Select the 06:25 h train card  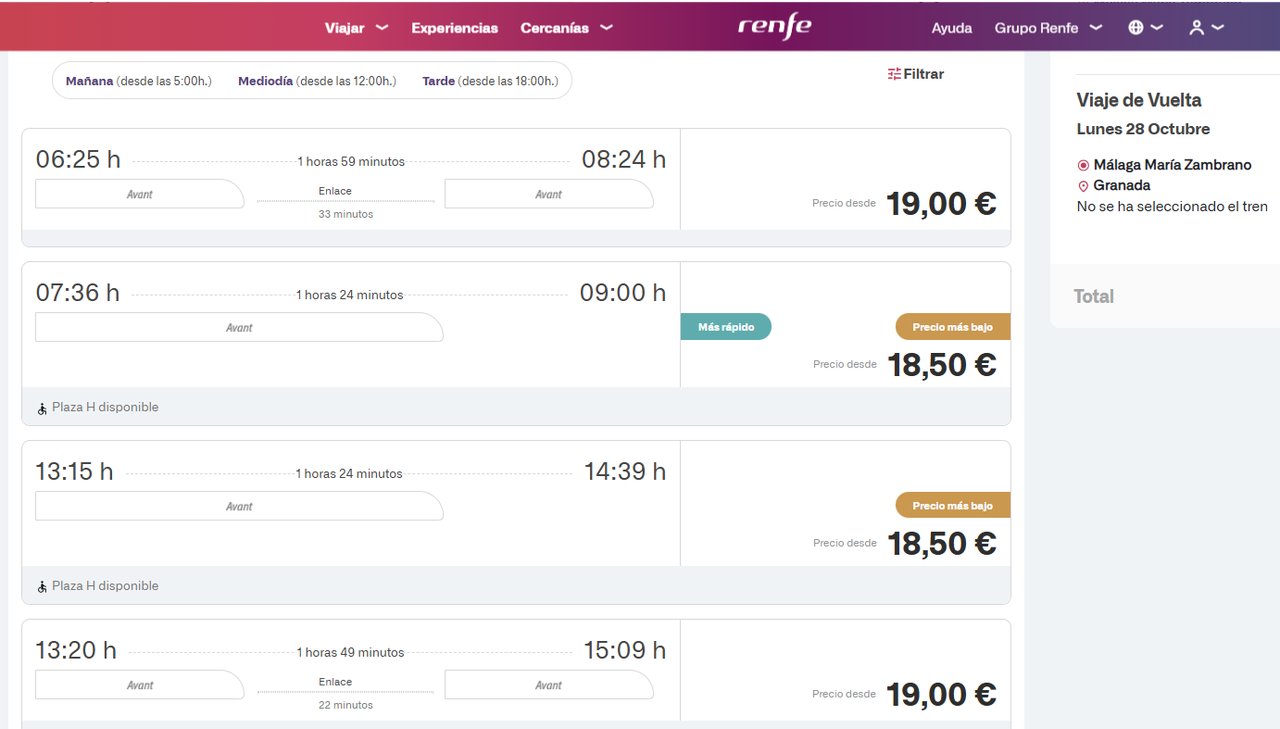[516, 187]
